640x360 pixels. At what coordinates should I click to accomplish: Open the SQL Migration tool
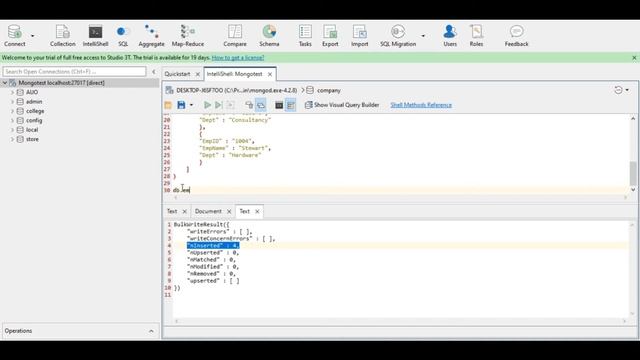398,36
